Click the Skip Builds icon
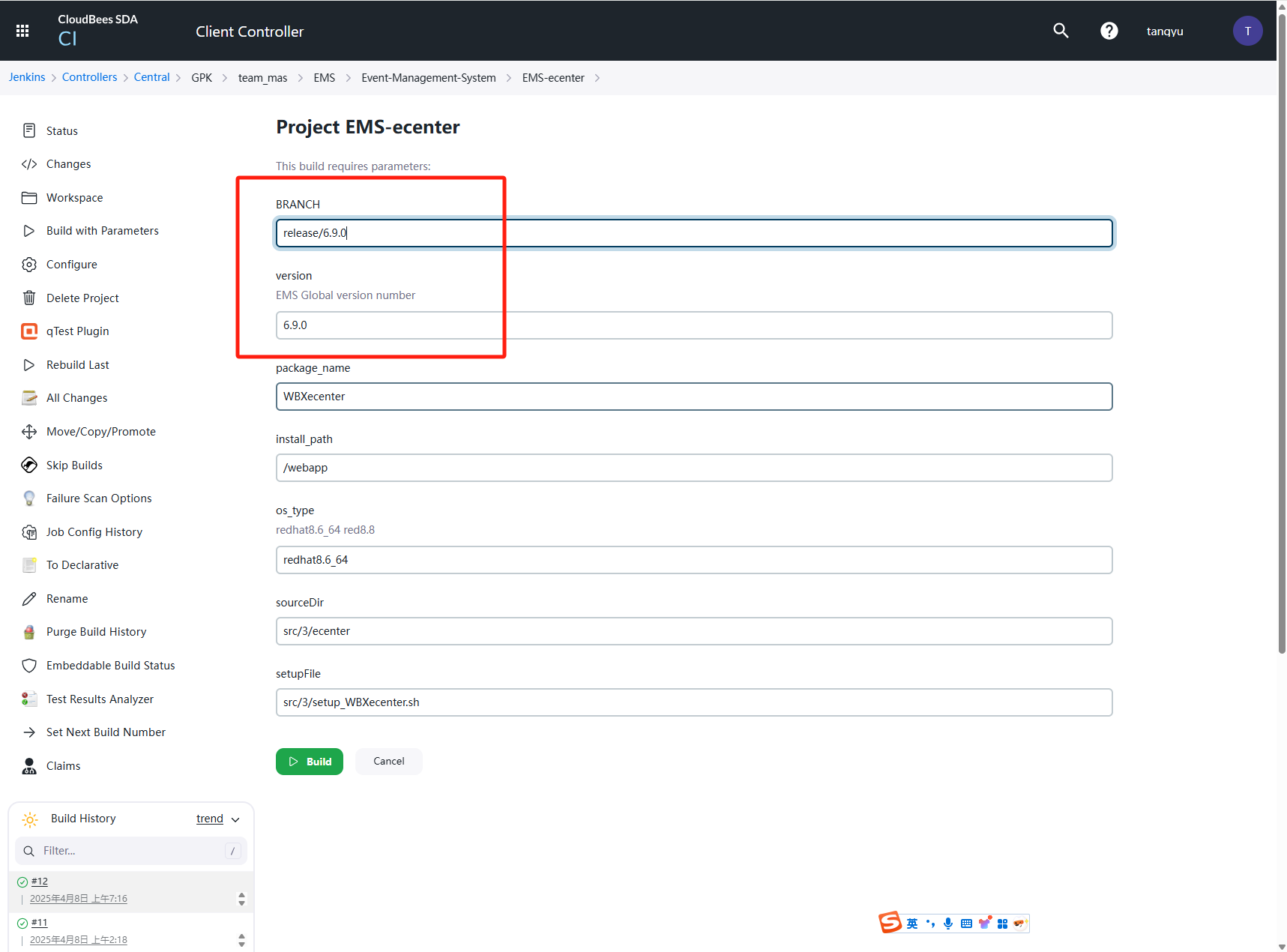Image resolution: width=1287 pixels, height=952 pixels. [29, 466]
